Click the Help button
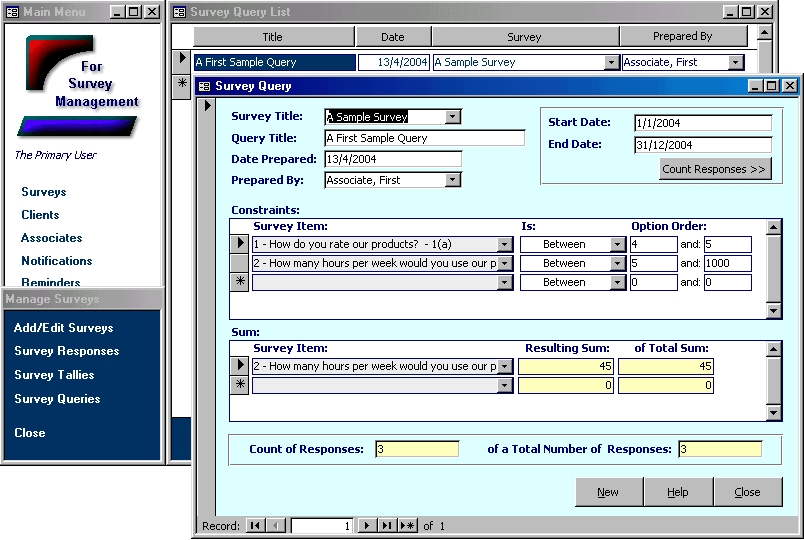 coord(677,492)
